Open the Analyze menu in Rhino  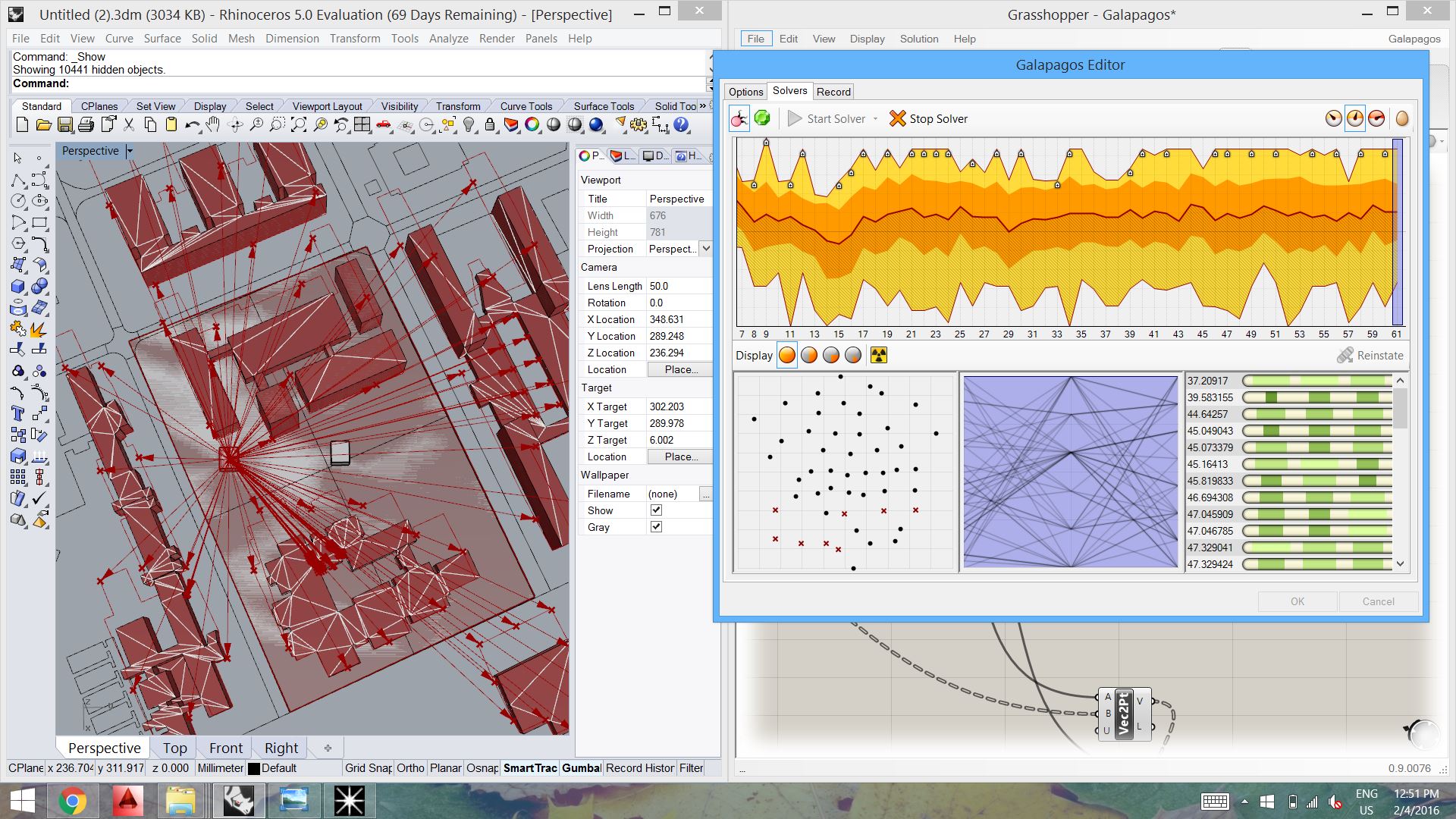point(448,39)
